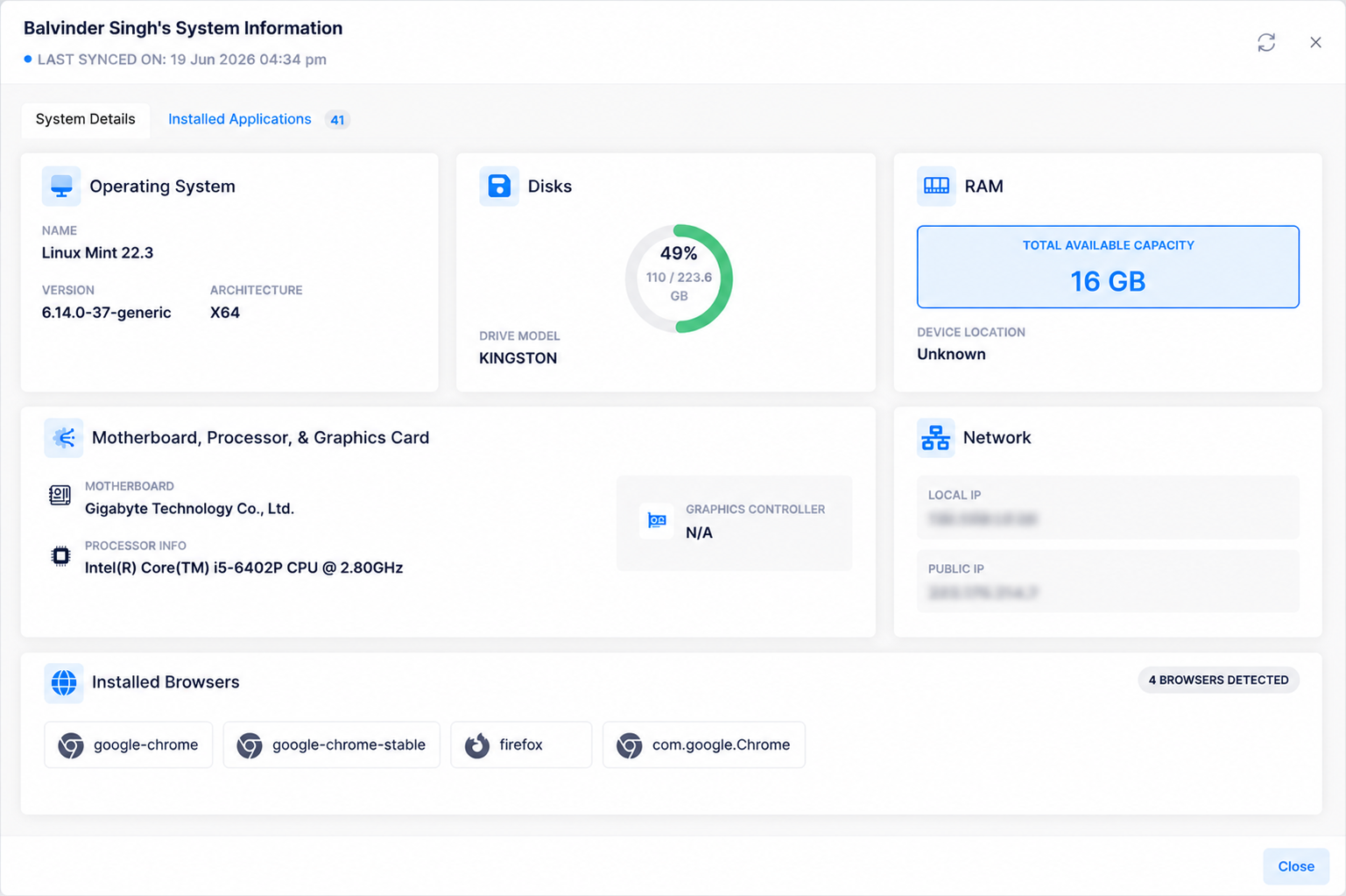The image size is (1346, 896).
Task: Click the dialog title Balvinder Singh's System Information
Action: click(183, 28)
